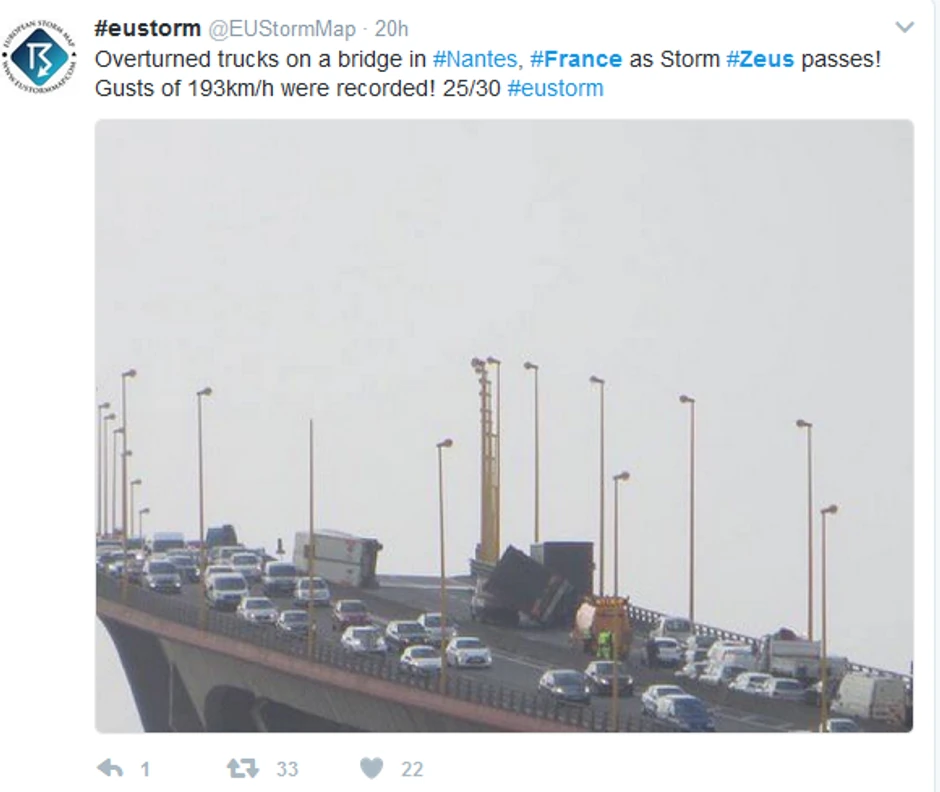Open the #France hashtag link
940x792 pixels.
pos(576,59)
